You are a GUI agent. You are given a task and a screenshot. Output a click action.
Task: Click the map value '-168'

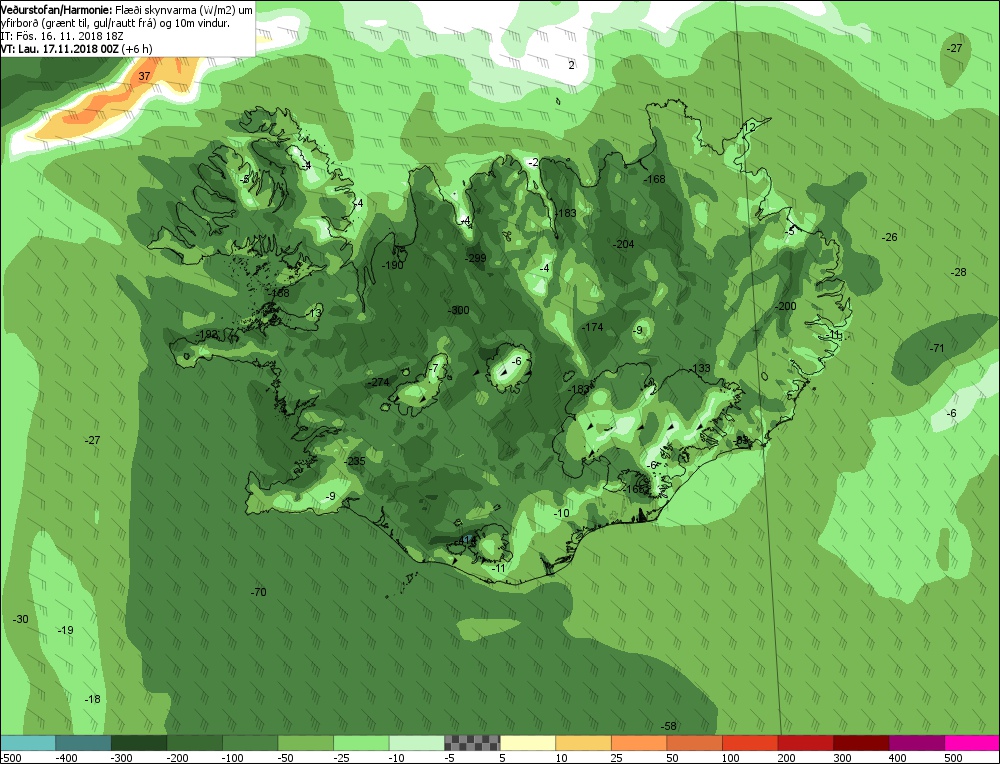tap(654, 179)
